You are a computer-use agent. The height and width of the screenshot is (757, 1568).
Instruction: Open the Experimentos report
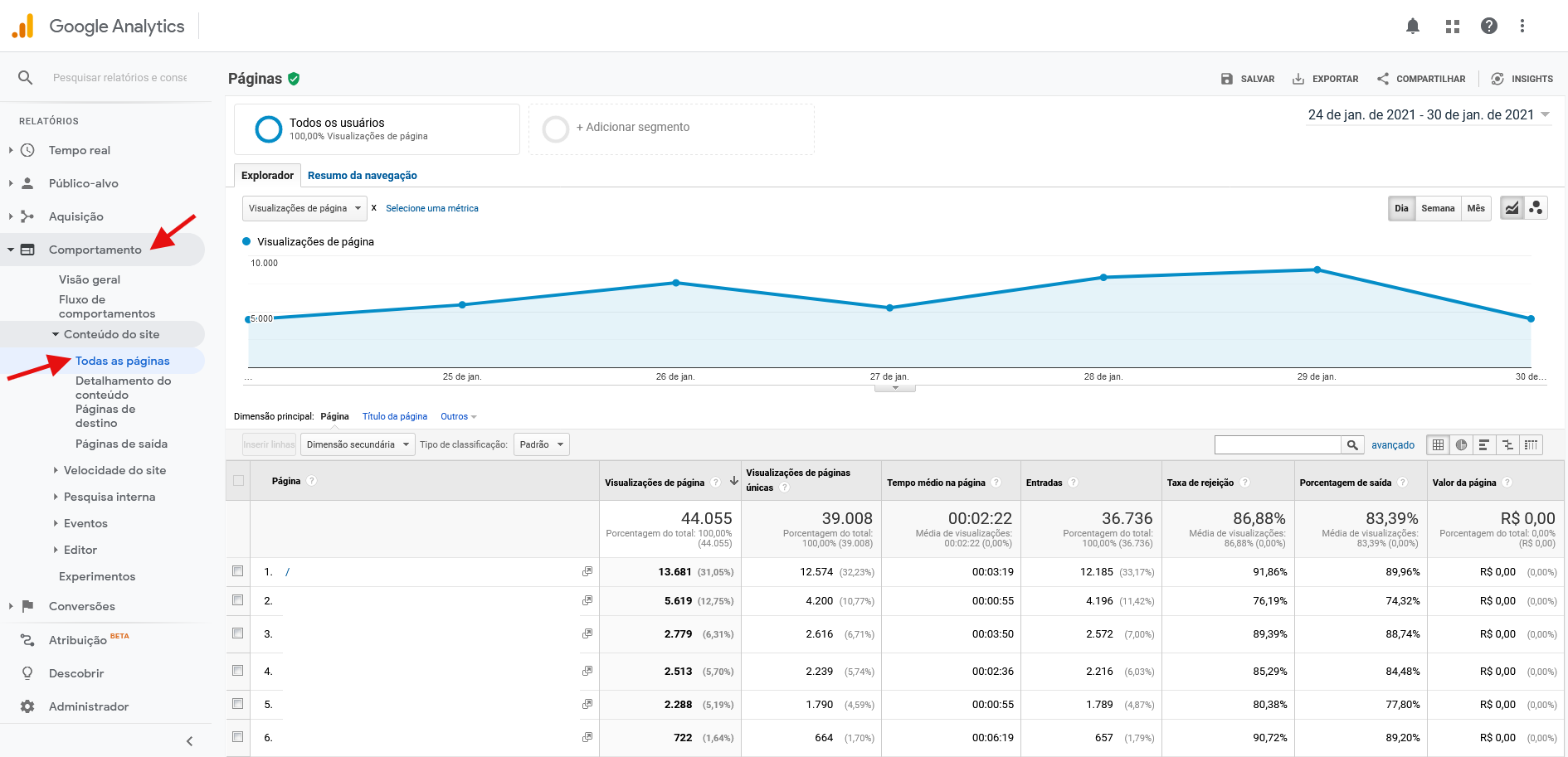(x=97, y=576)
